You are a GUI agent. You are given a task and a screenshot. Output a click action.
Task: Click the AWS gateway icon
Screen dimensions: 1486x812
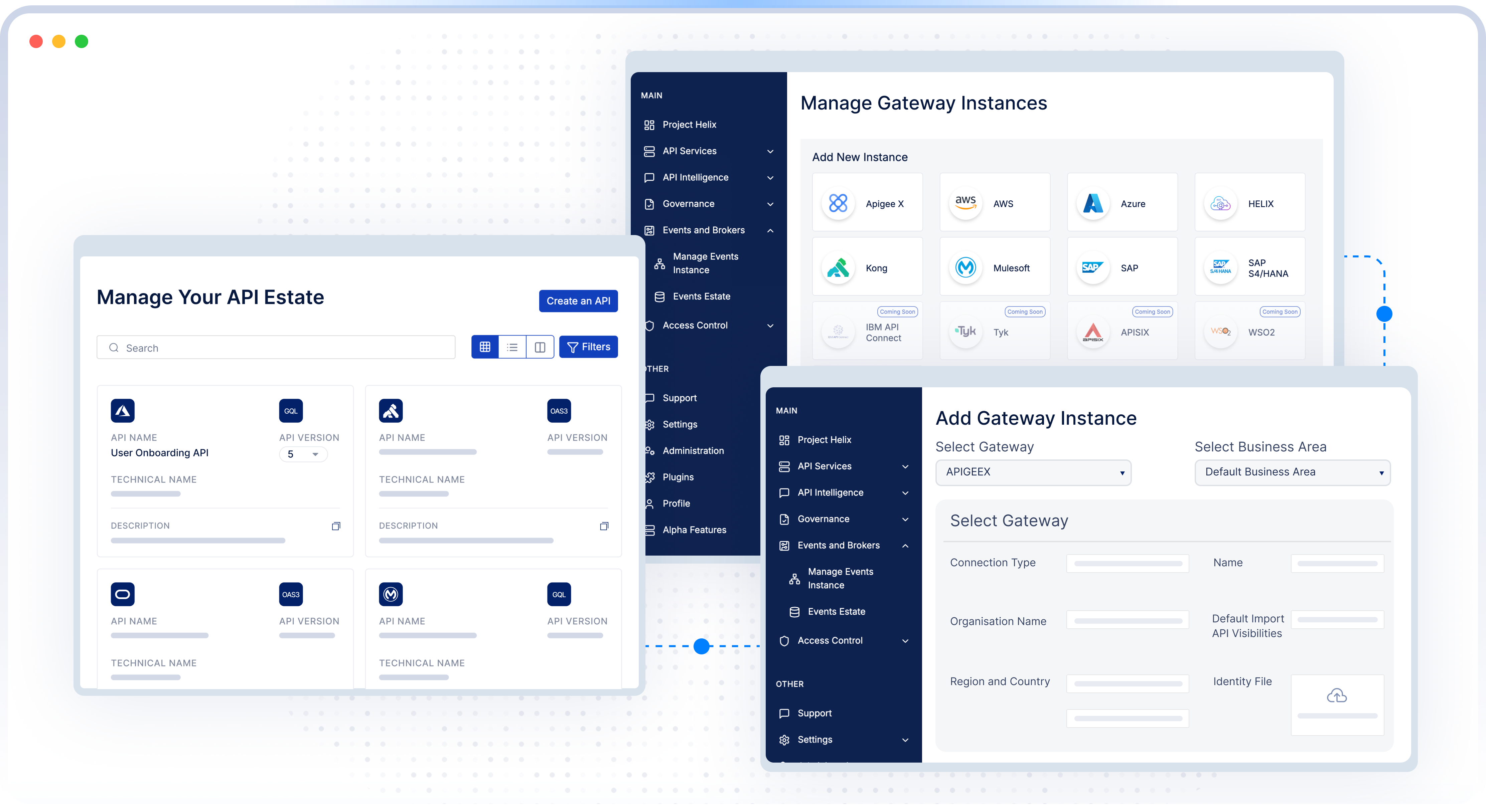coord(965,203)
